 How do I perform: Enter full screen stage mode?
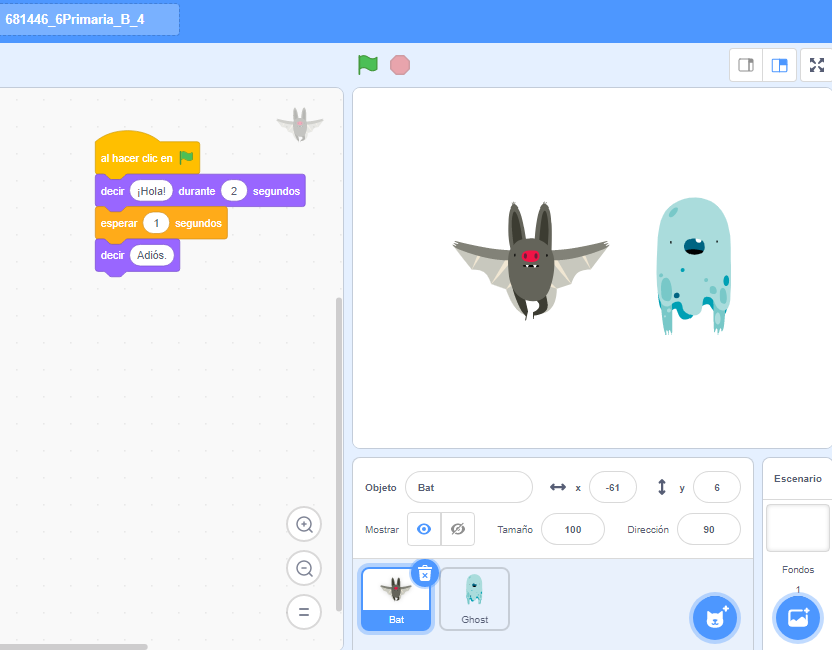pos(817,65)
